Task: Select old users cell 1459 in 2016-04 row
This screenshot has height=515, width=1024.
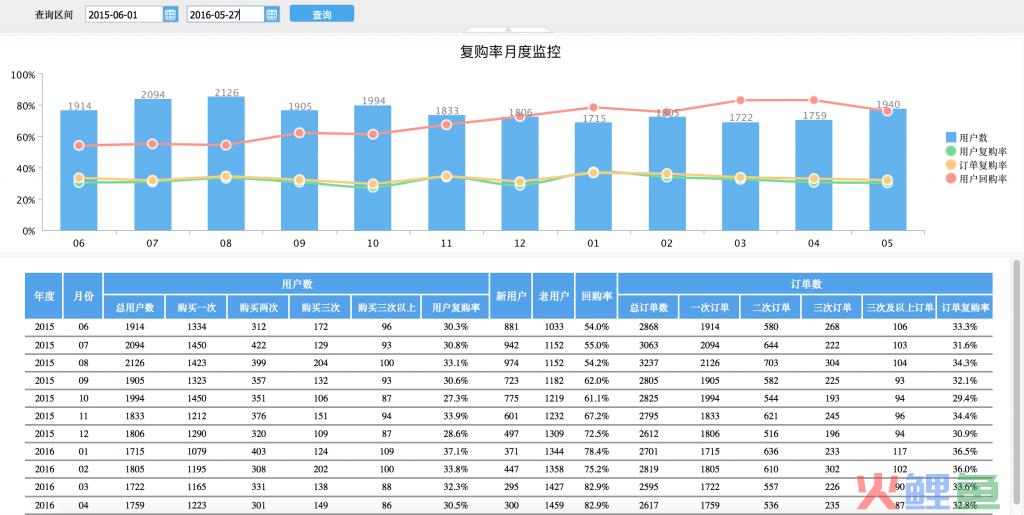Action: [554, 505]
